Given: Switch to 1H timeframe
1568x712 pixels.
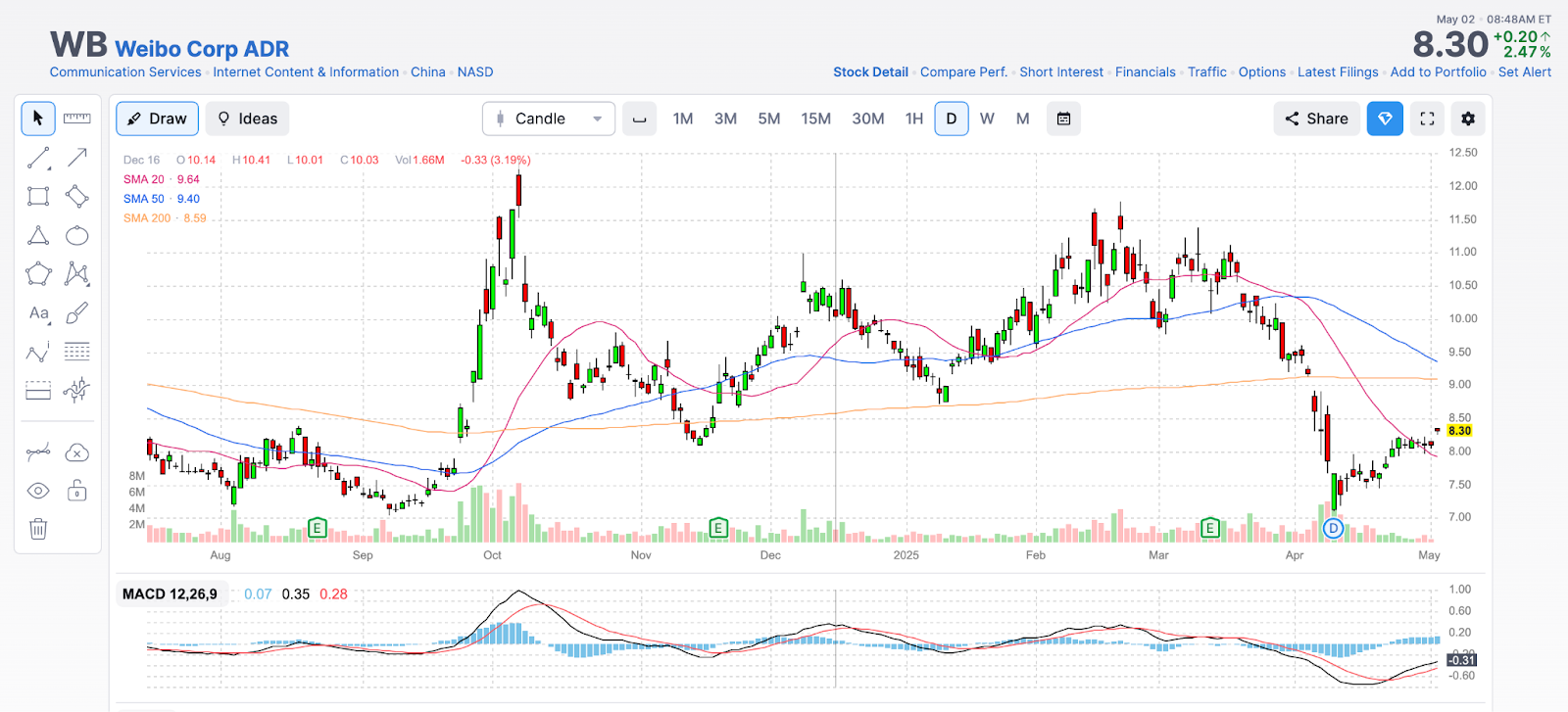Looking at the screenshot, I should 914,119.
